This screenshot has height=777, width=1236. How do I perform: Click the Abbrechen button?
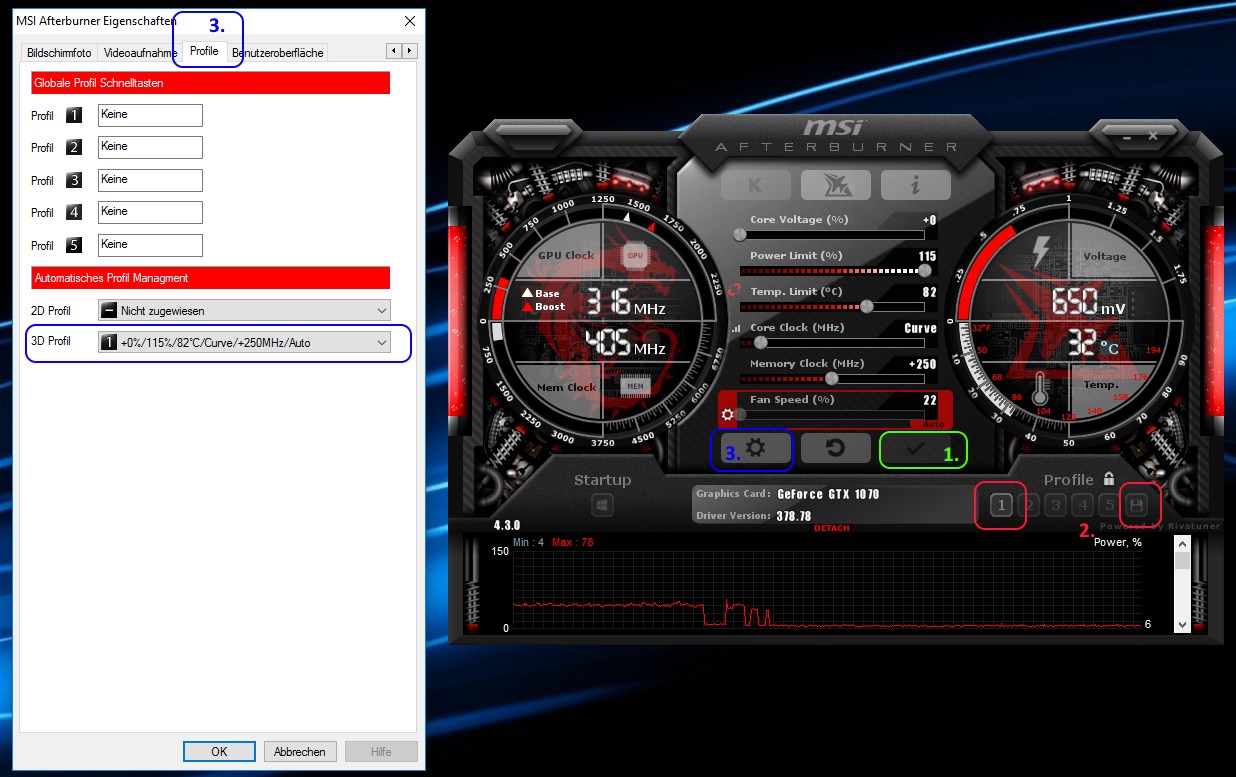coord(300,752)
